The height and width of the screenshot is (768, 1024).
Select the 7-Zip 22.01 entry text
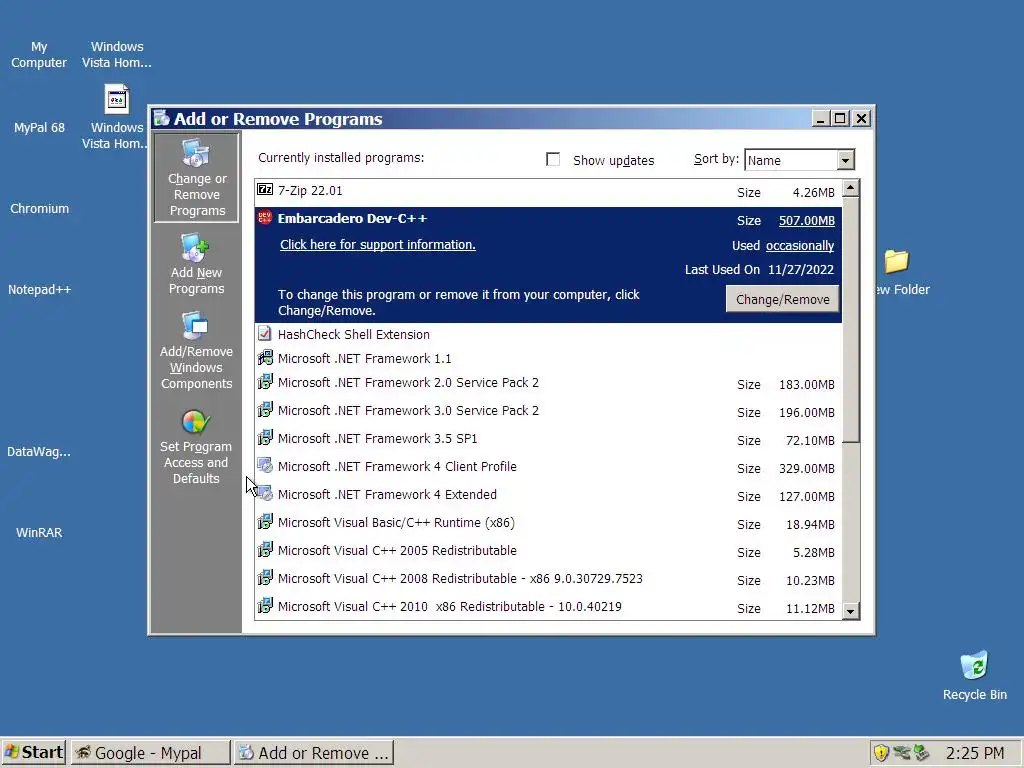pos(310,191)
